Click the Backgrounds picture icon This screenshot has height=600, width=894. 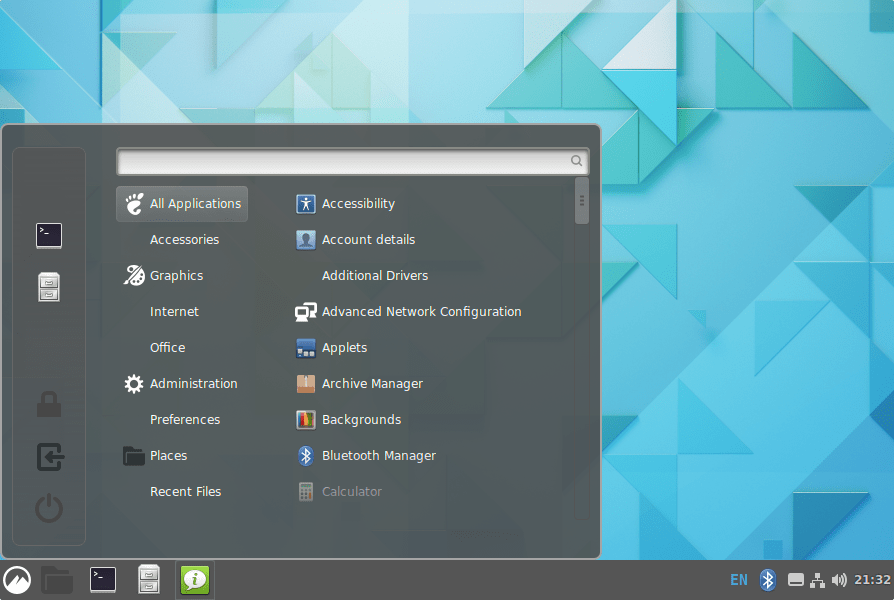tap(306, 419)
